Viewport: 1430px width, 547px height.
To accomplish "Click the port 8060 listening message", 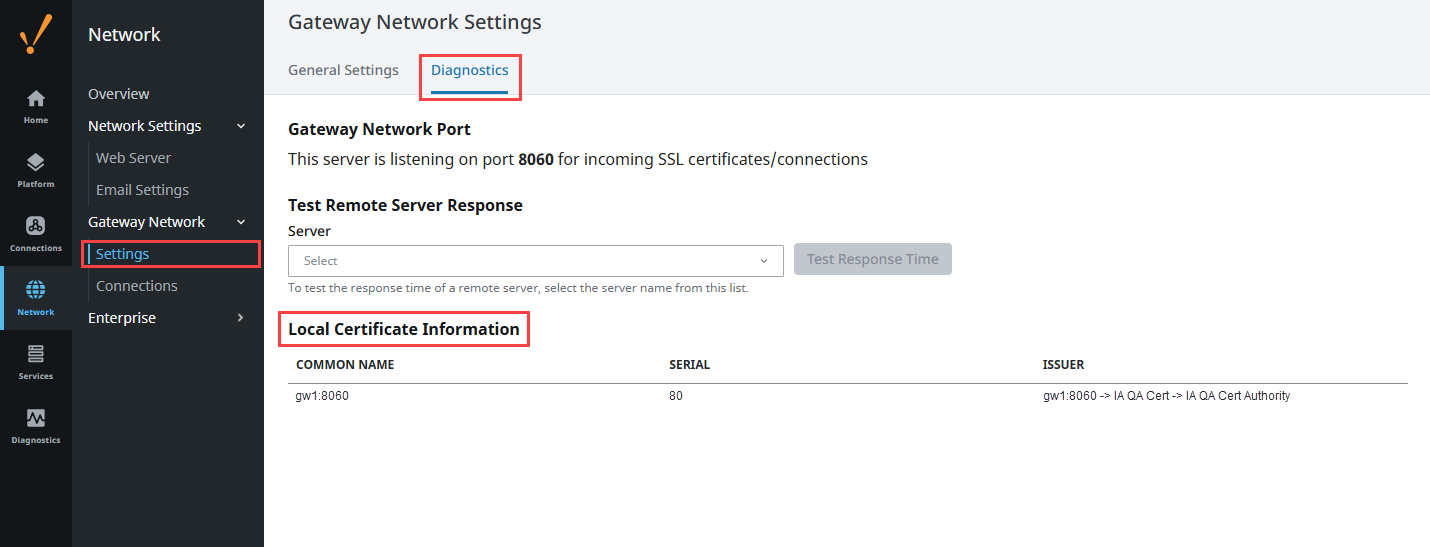I will (x=578, y=159).
